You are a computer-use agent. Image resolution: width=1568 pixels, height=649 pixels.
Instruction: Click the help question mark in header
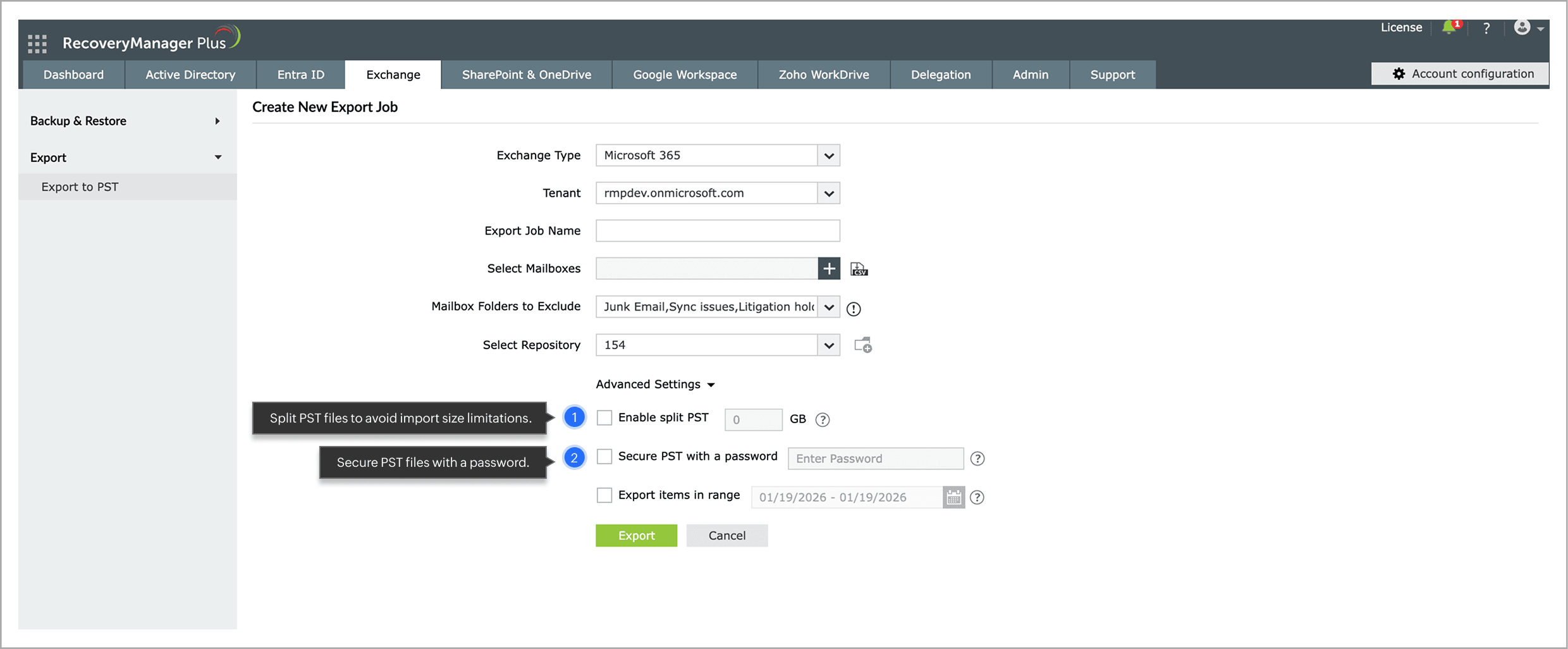1486,28
